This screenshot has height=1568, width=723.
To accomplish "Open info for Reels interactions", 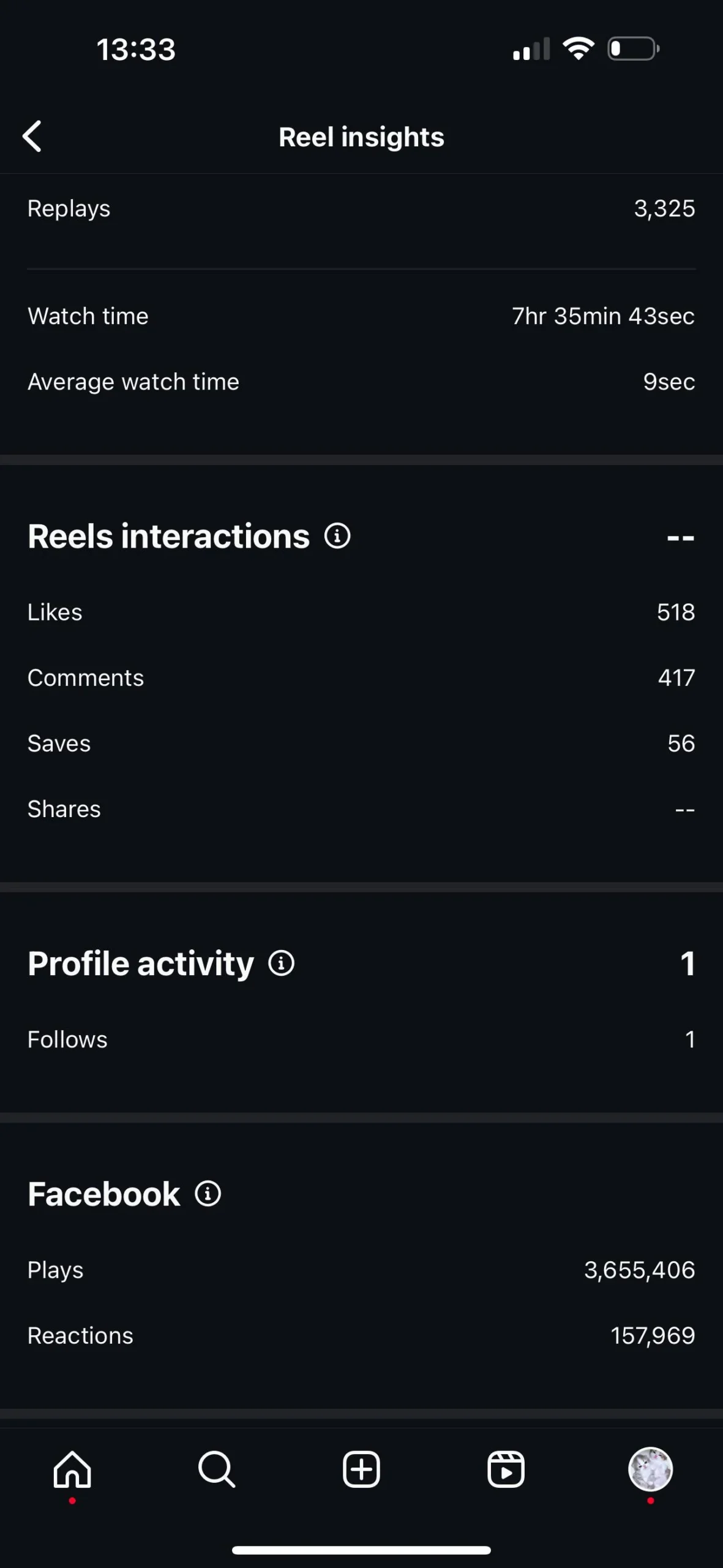I will click(x=337, y=536).
